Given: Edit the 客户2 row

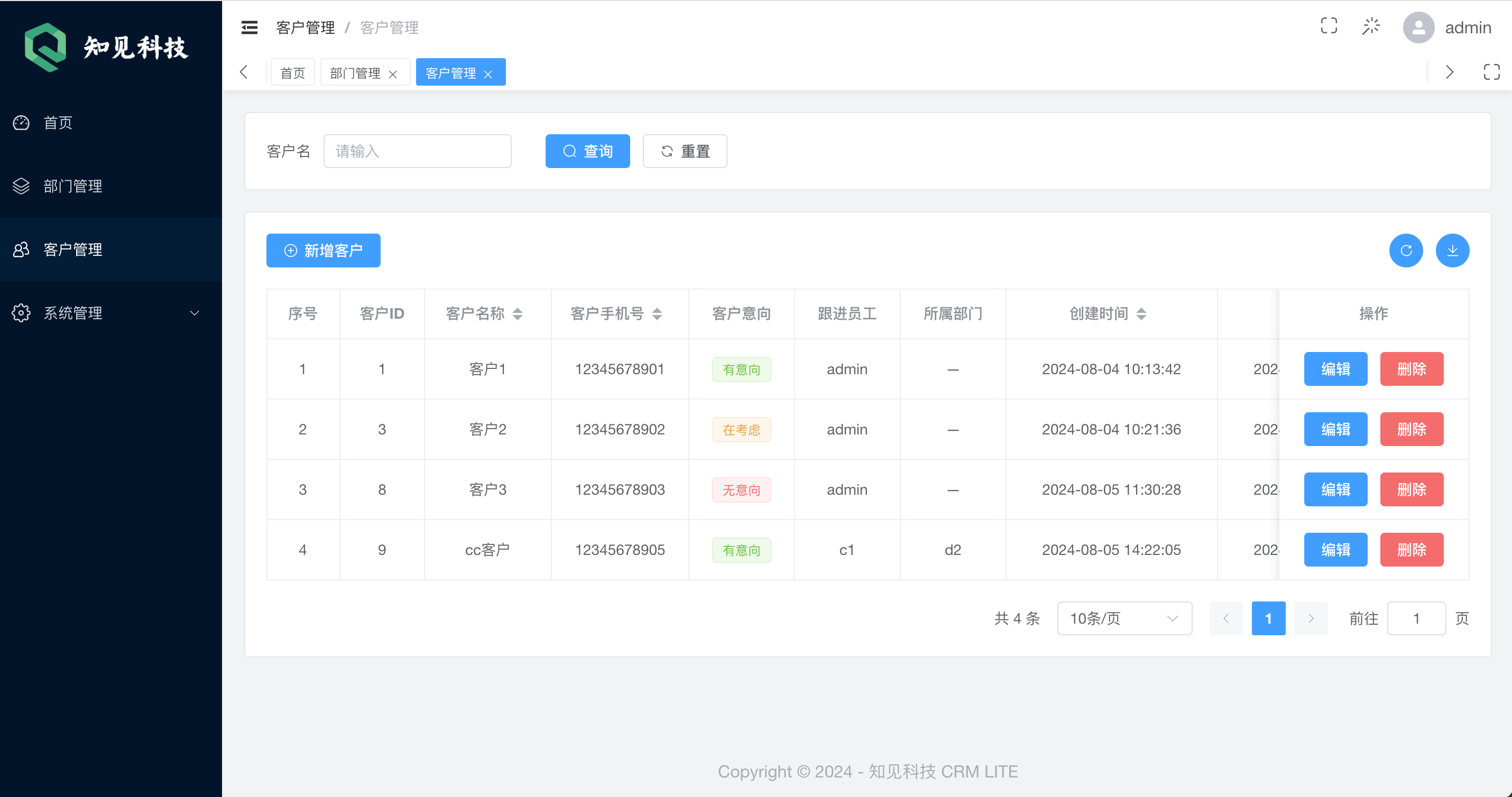Looking at the screenshot, I should [x=1335, y=430].
